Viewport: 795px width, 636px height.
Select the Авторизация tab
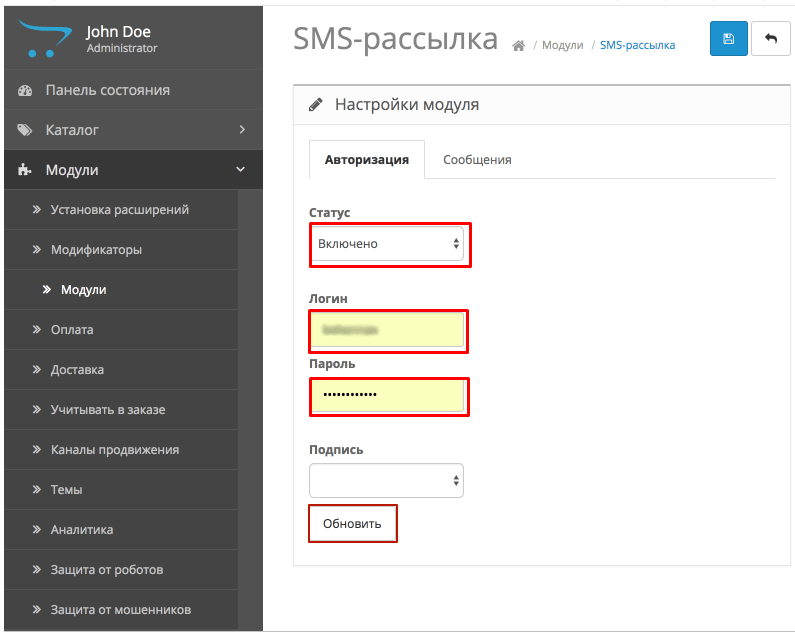coord(367,160)
